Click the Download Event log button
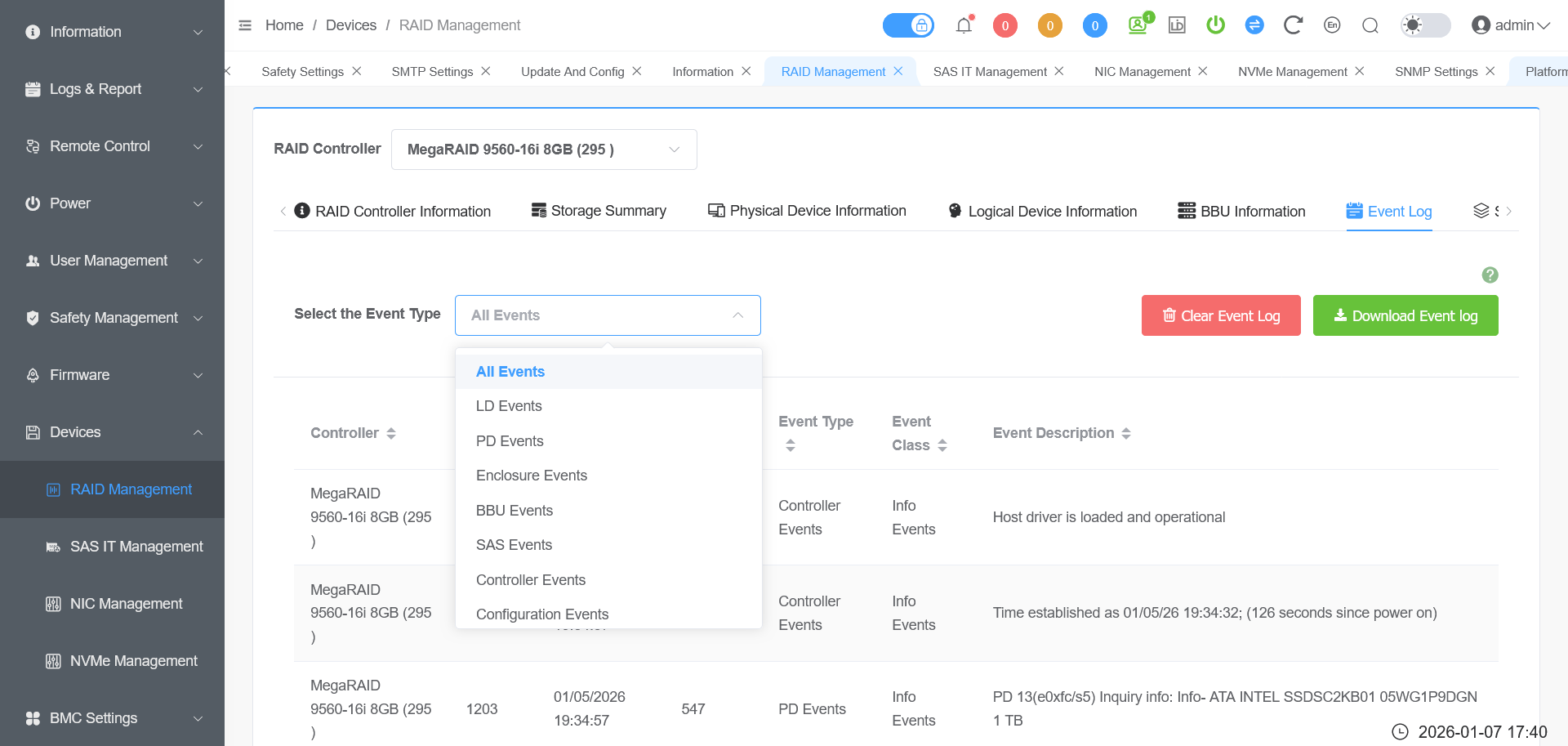1568x746 pixels. pos(1405,315)
